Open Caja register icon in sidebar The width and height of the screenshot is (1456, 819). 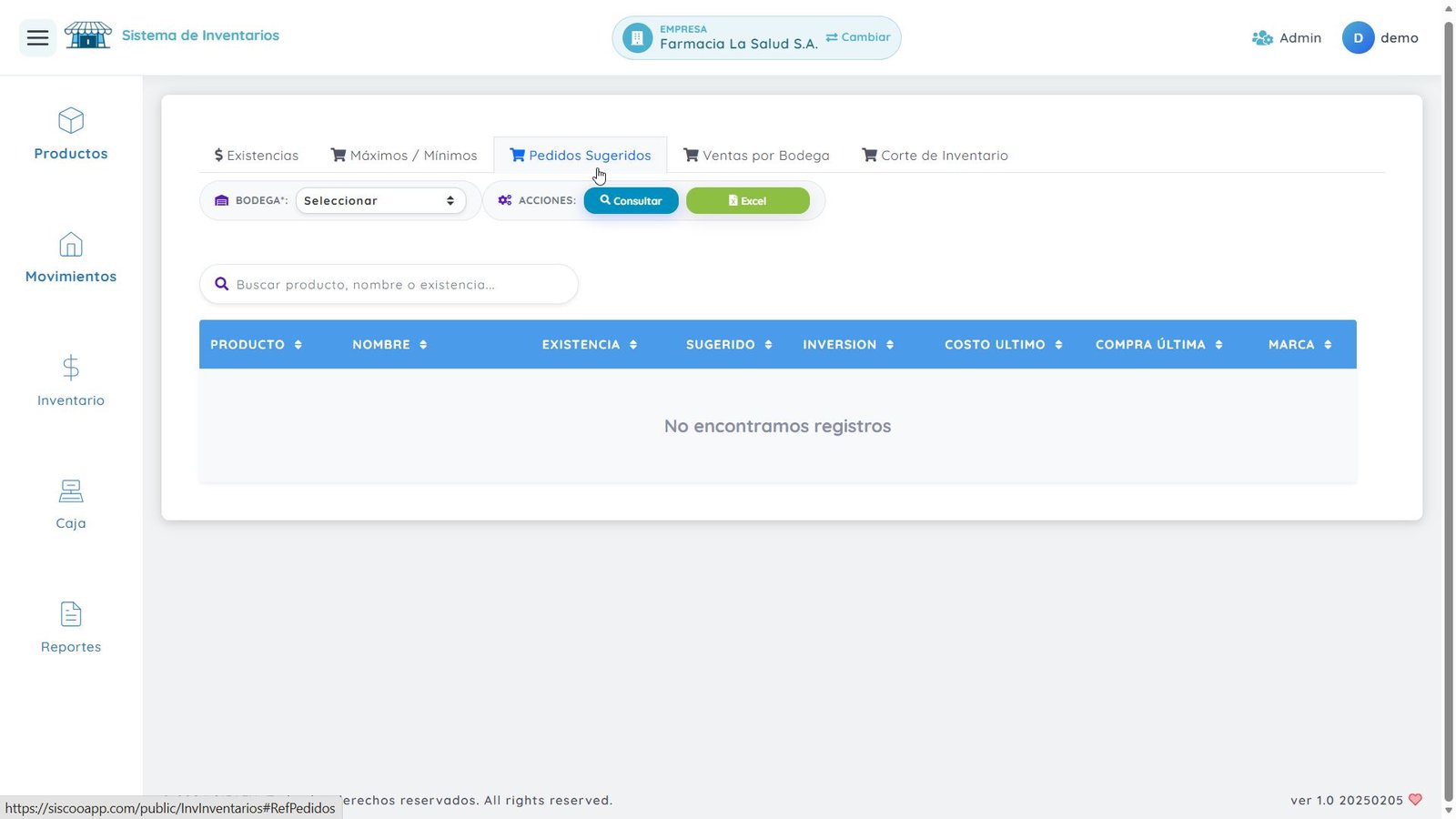[x=71, y=491]
